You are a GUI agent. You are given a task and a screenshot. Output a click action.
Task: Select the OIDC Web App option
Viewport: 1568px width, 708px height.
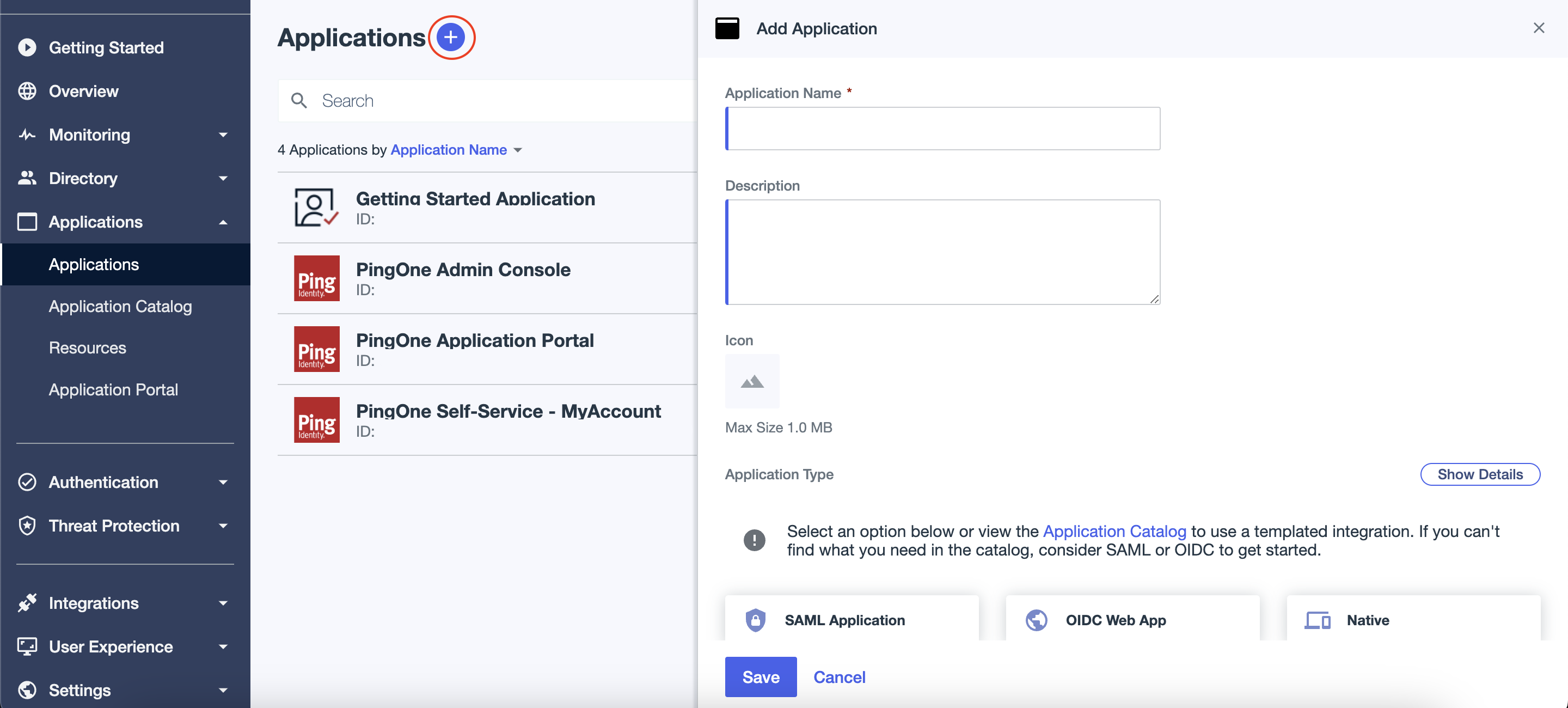point(1132,620)
